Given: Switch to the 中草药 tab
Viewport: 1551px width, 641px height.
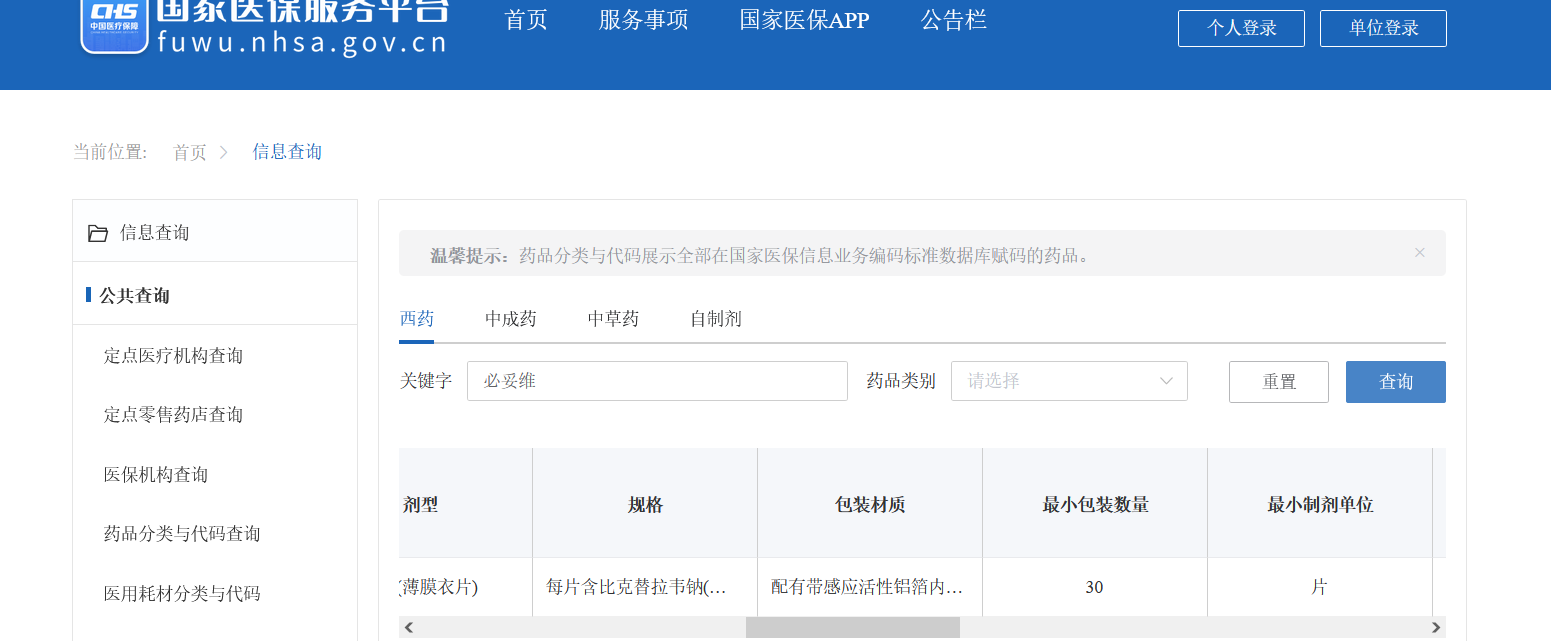Looking at the screenshot, I should (613, 319).
